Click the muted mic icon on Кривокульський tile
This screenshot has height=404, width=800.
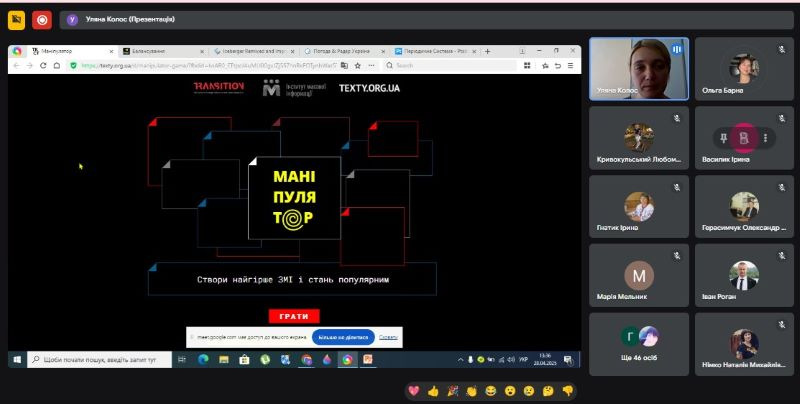677,118
